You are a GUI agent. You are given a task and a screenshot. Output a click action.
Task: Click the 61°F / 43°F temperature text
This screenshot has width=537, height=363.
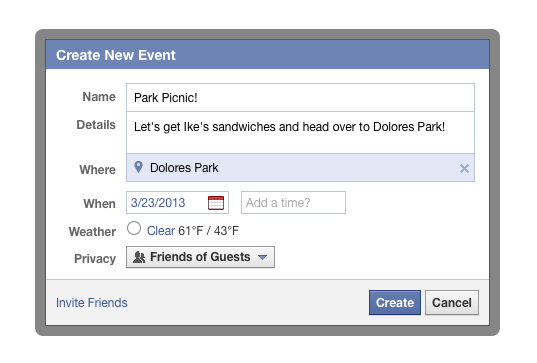(x=208, y=231)
